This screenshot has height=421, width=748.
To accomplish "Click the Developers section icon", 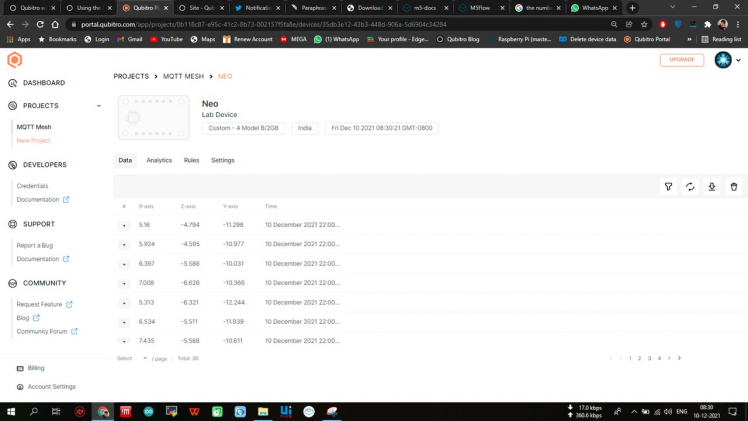I will pos(12,165).
